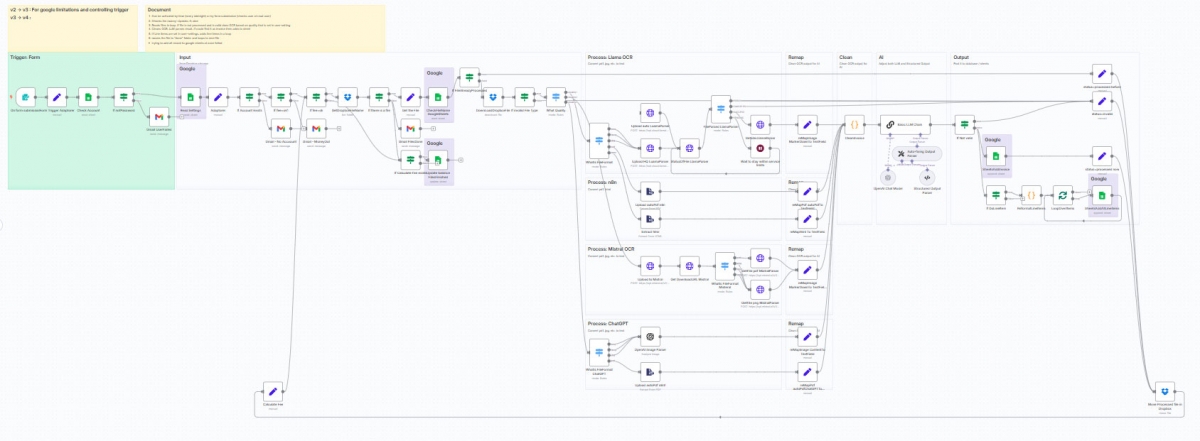Open the Wait to stay within limits node
Screen dimensions: 1200x441
760,149
